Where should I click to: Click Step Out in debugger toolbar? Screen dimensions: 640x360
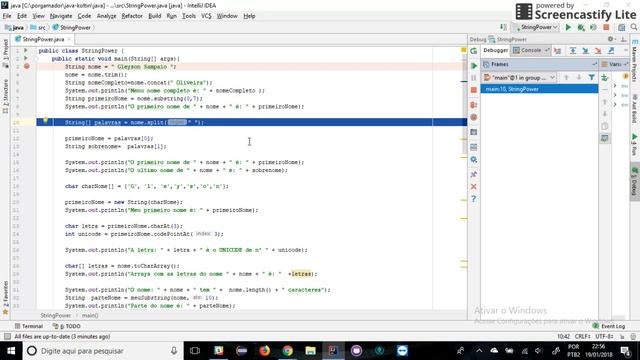point(611,51)
